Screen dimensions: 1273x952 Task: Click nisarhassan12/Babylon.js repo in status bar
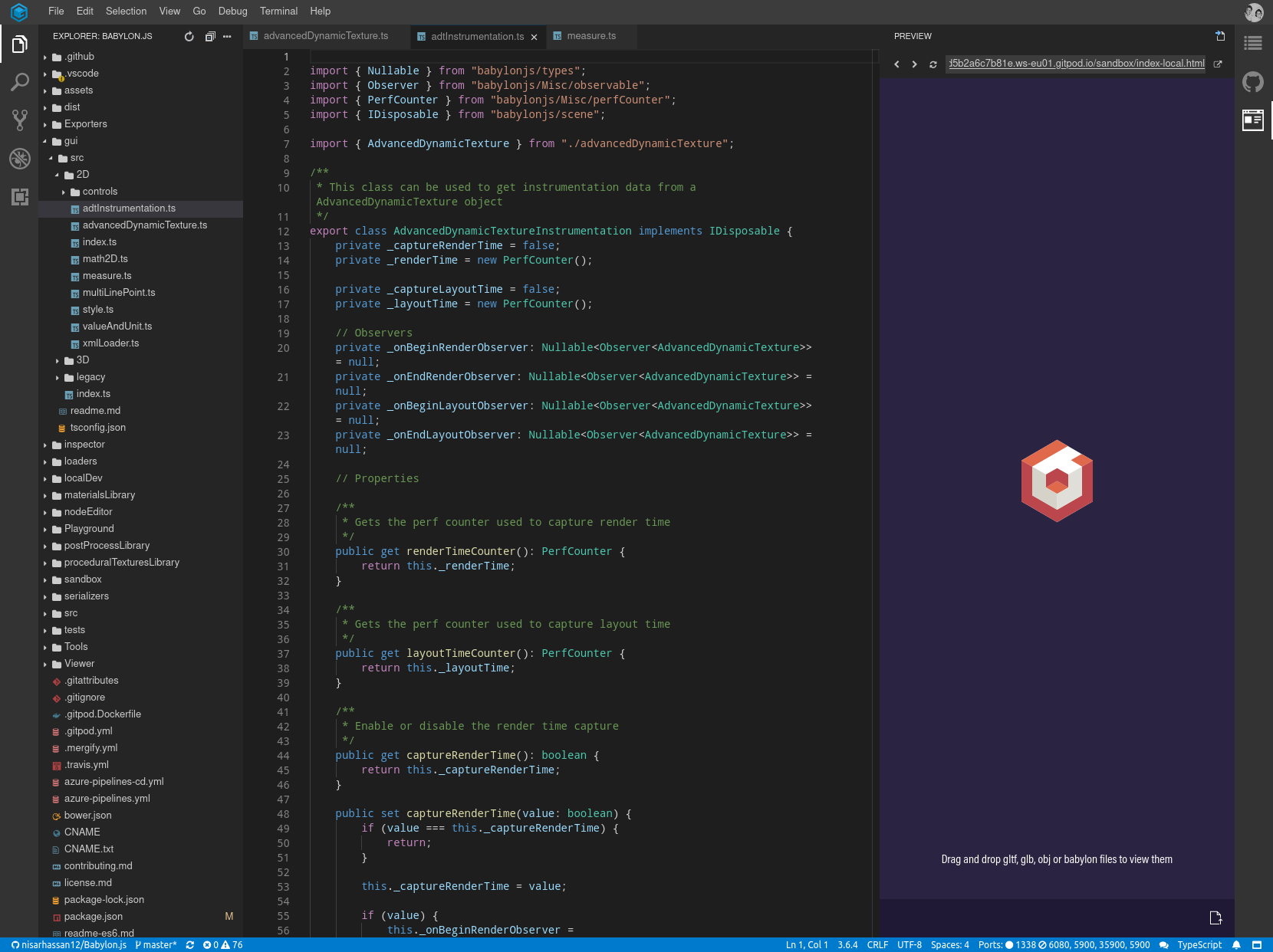(x=69, y=945)
